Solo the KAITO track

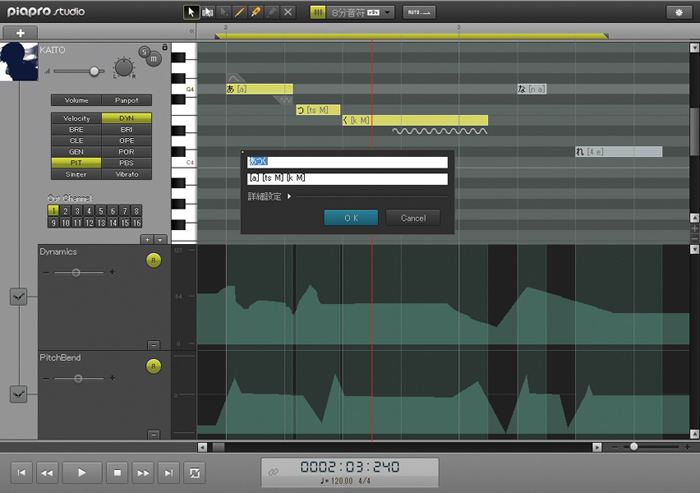click(143, 50)
